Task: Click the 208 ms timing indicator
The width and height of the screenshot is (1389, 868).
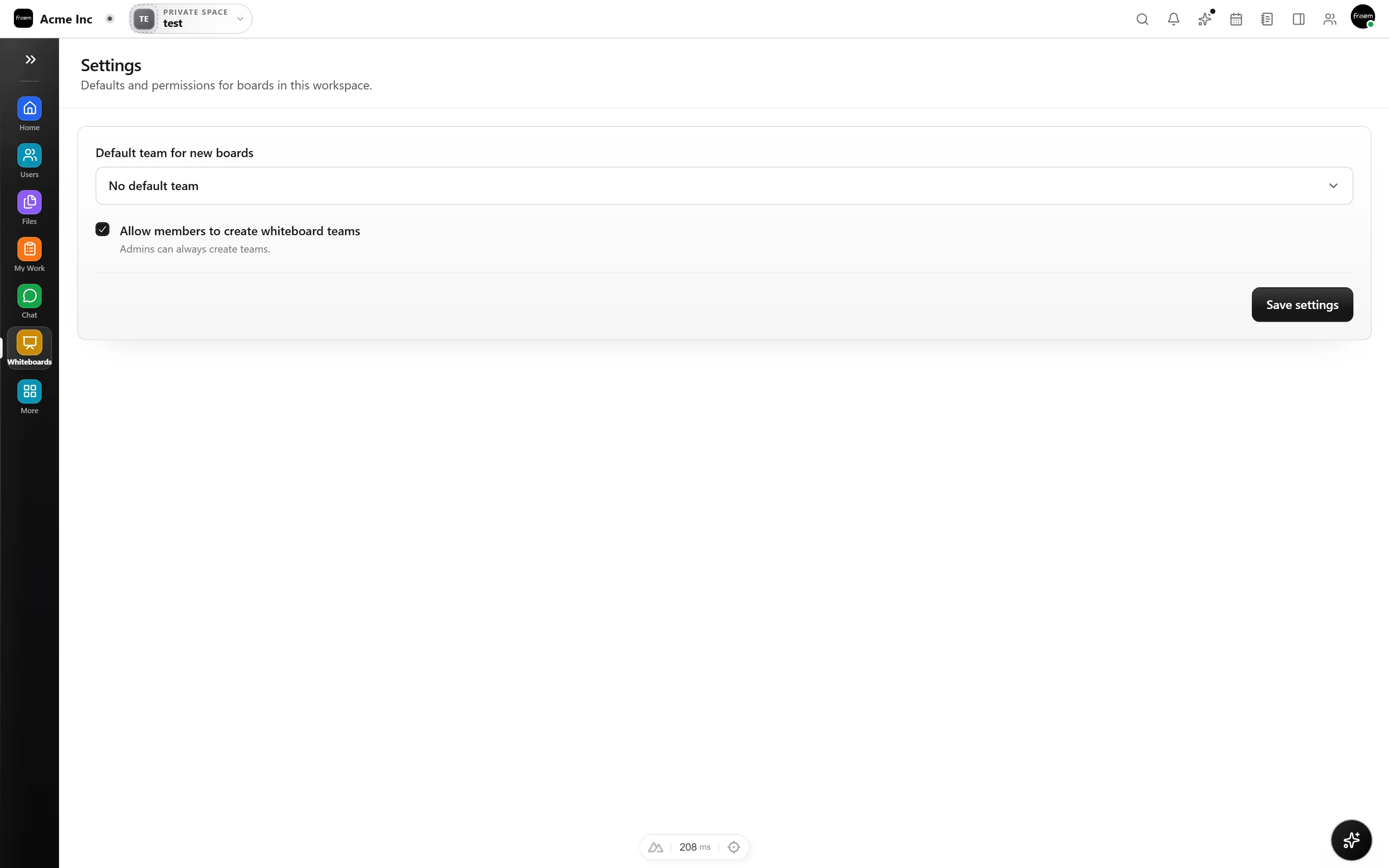Action: coord(694,847)
